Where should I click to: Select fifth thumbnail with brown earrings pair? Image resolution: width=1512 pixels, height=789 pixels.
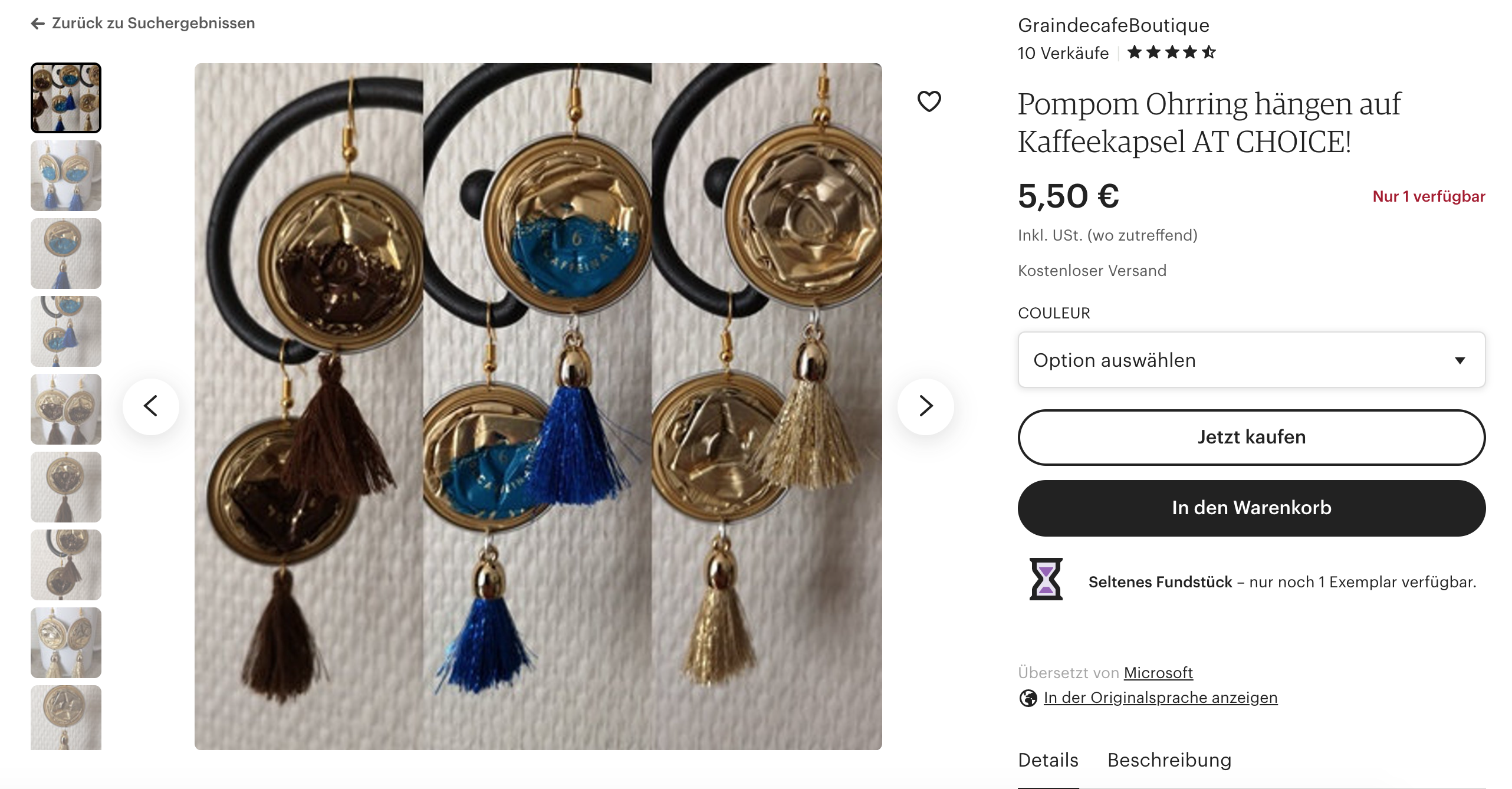tap(66, 409)
